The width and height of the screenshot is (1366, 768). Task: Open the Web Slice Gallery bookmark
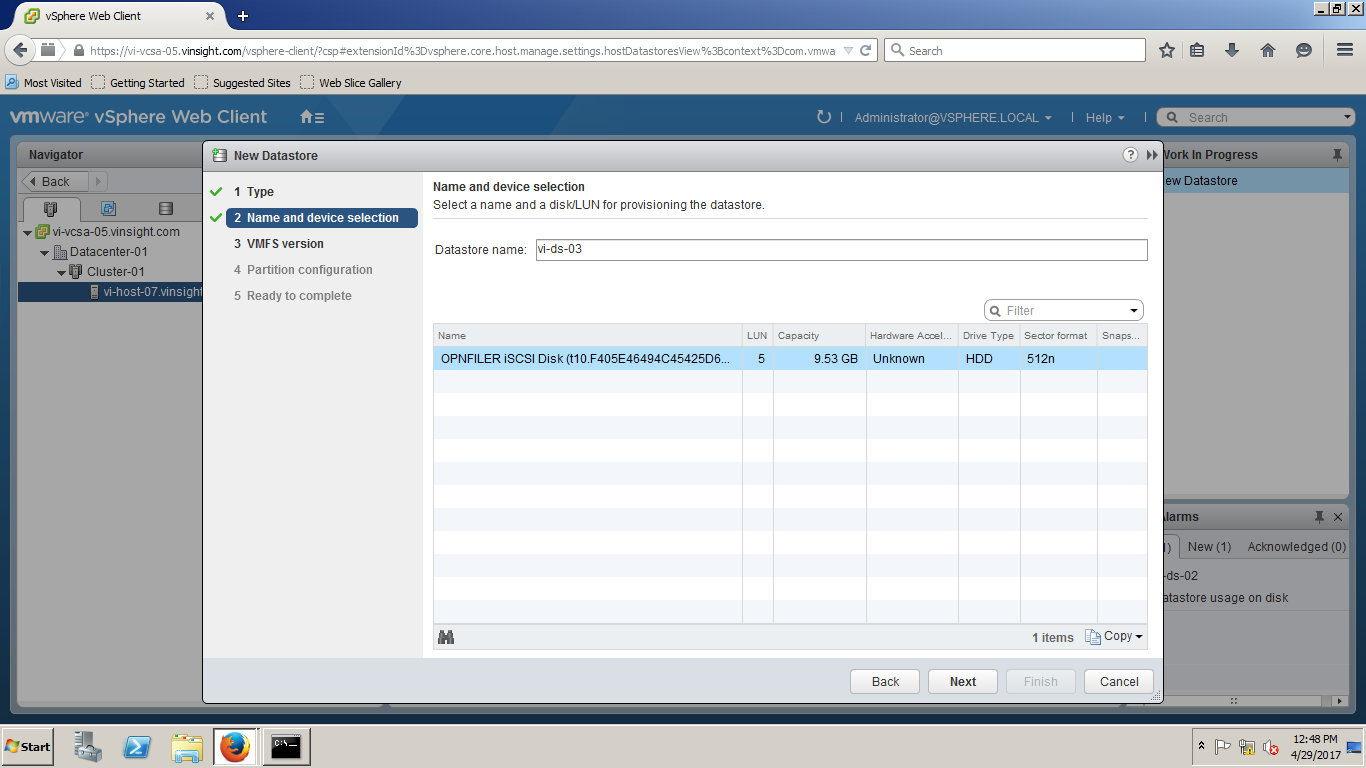[x=351, y=83]
